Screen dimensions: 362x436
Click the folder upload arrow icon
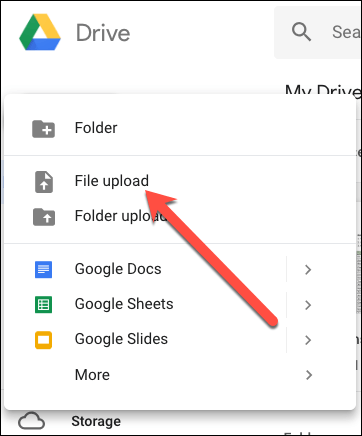(44, 217)
